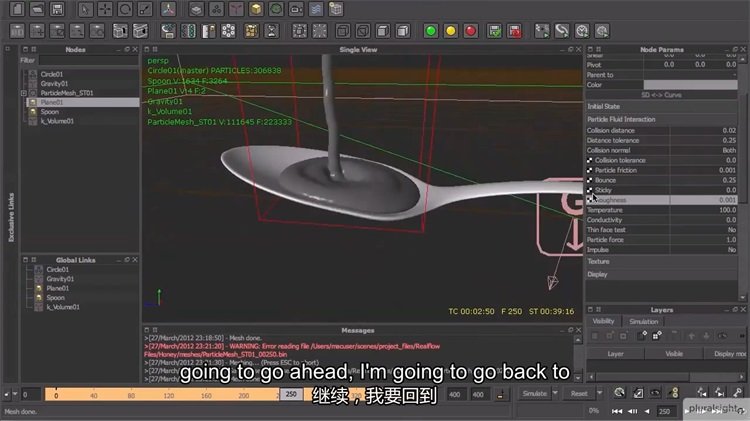Add an object using yellow cube icon

pyautogui.click(x=256, y=9)
